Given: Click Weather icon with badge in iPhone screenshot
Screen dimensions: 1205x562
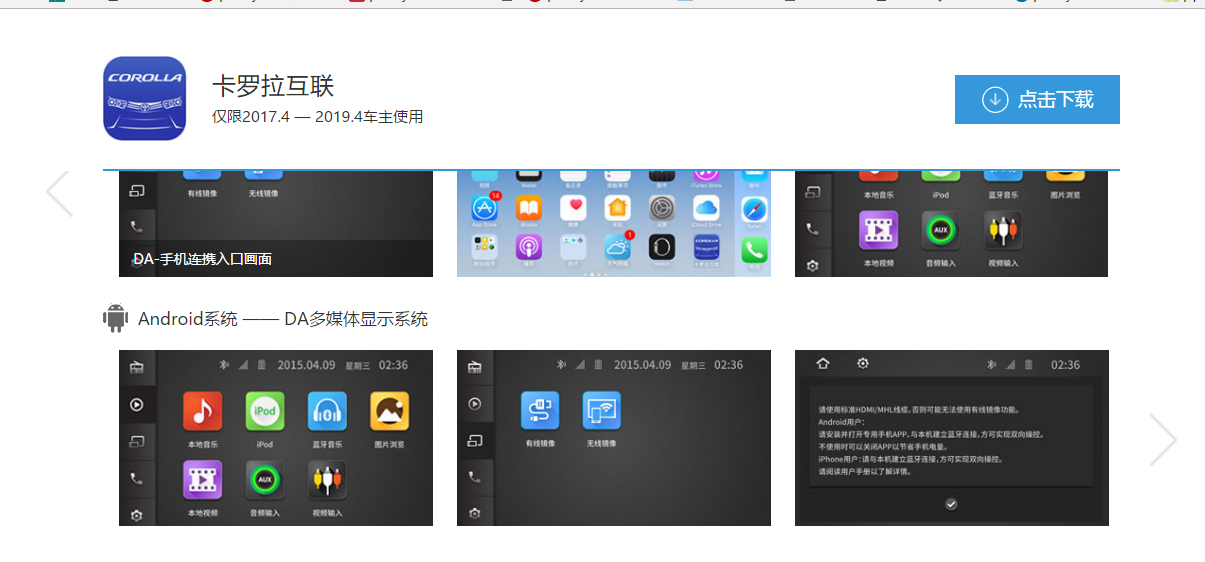Looking at the screenshot, I should click(x=617, y=247).
